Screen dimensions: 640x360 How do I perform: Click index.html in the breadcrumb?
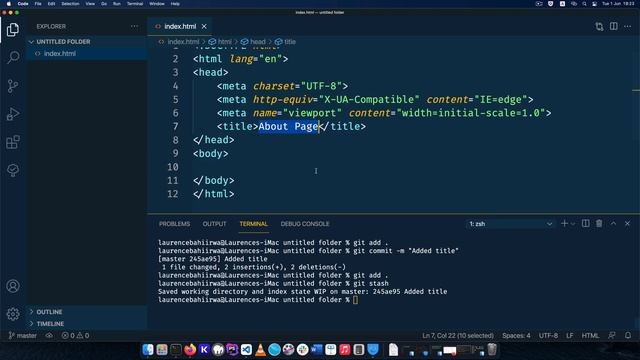pos(183,42)
